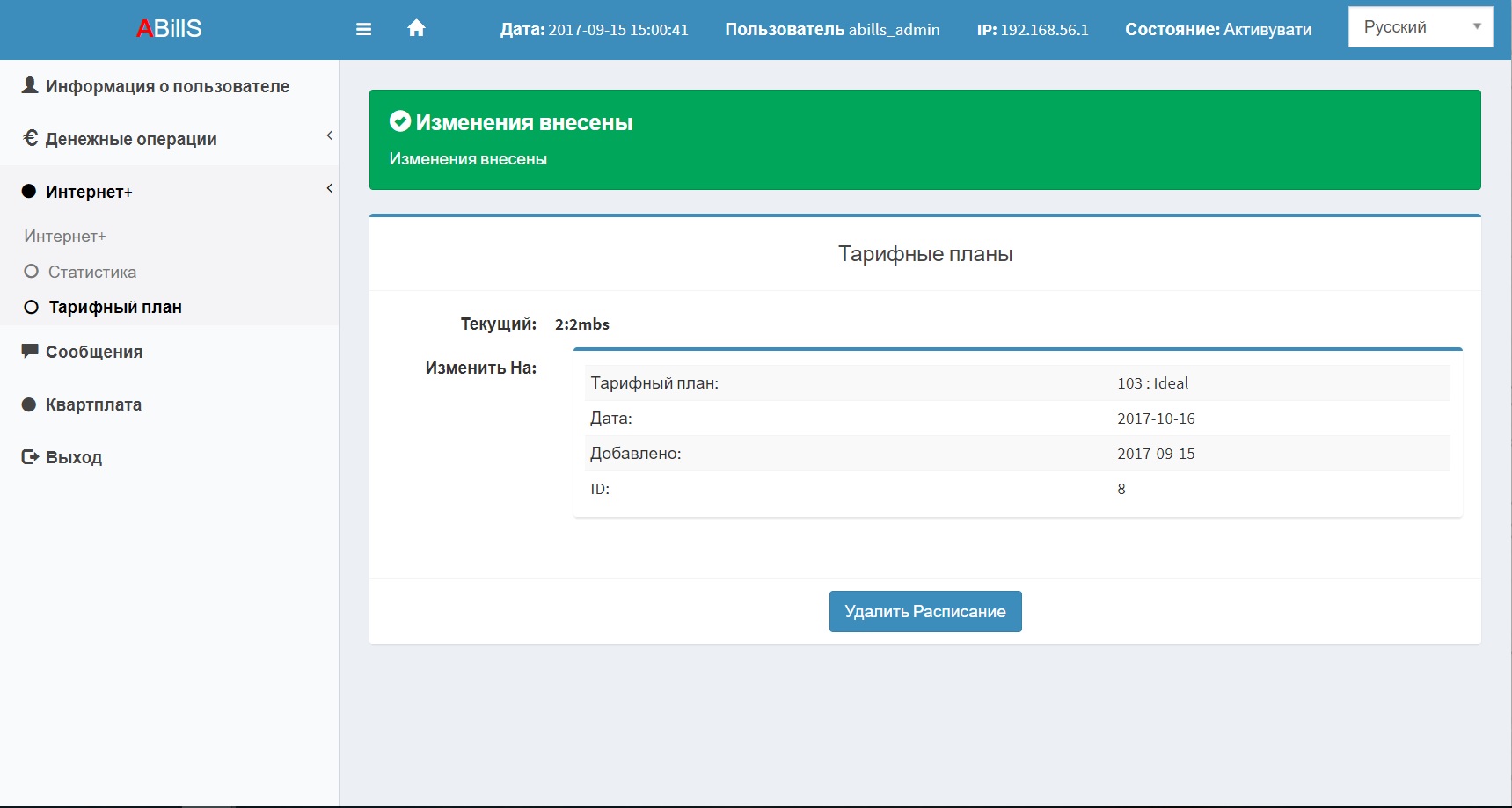Go to home via house icon

coord(416,28)
